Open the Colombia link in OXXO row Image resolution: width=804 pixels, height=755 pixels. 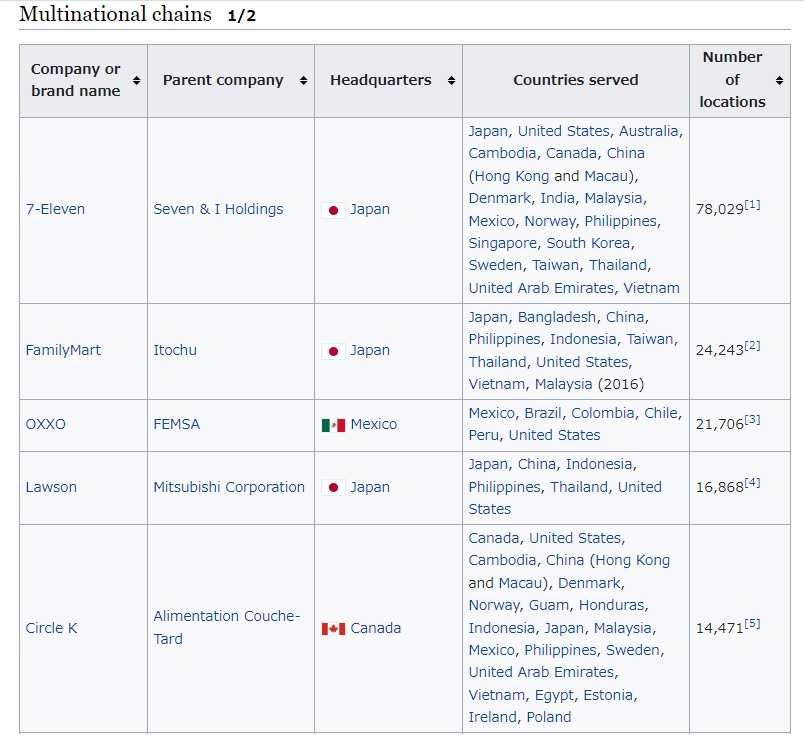point(603,413)
